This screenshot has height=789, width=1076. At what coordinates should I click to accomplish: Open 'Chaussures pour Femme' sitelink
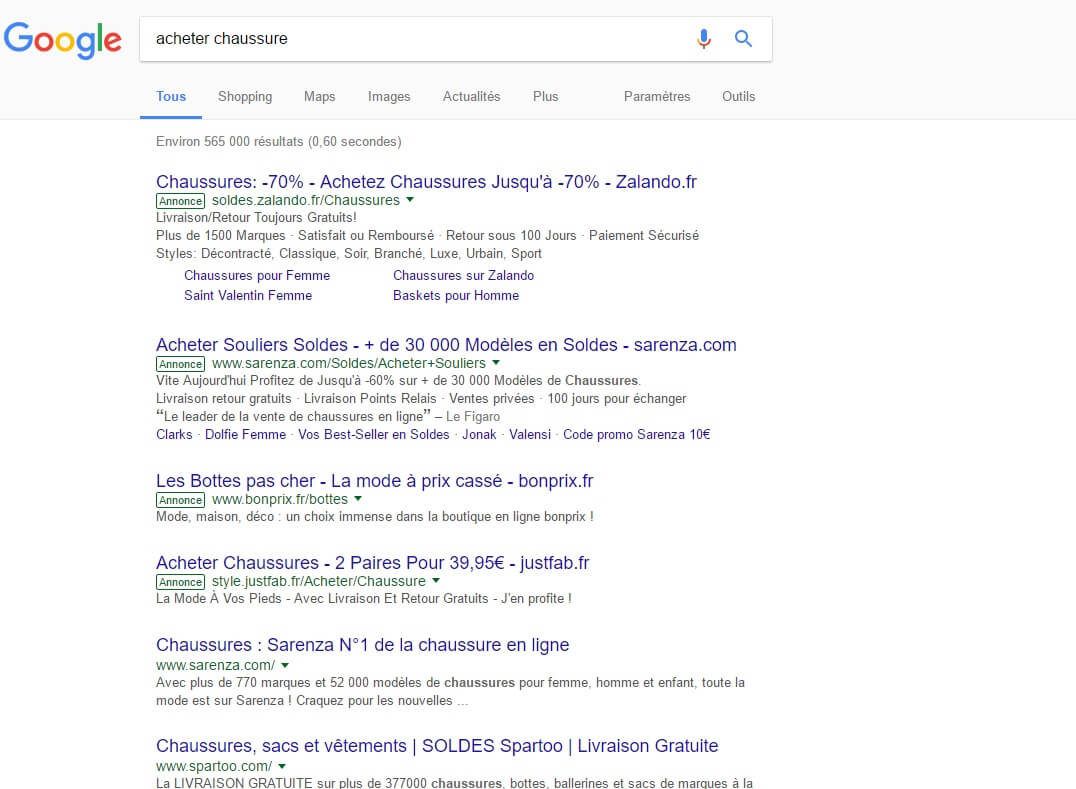[x=257, y=275]
